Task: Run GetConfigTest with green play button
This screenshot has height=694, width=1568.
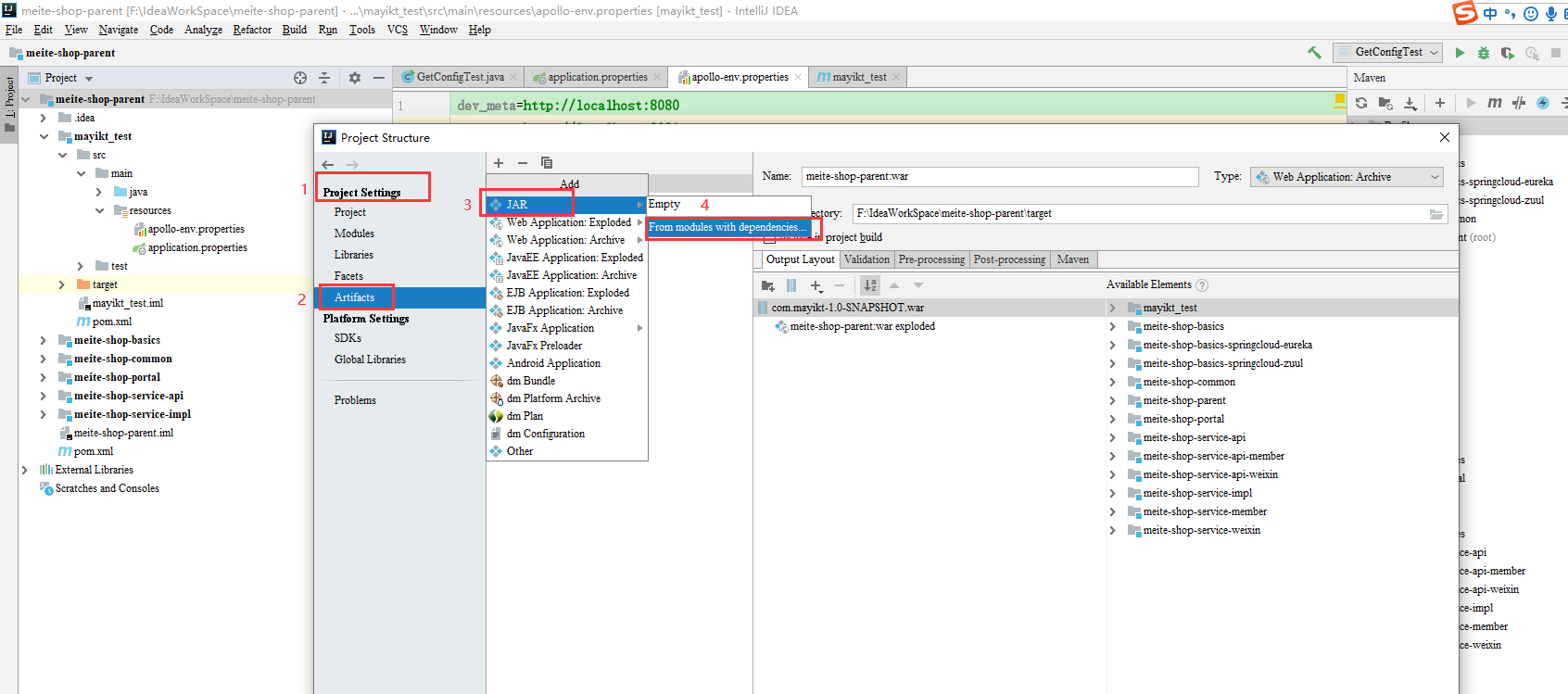Action: tap(1461, 53)
